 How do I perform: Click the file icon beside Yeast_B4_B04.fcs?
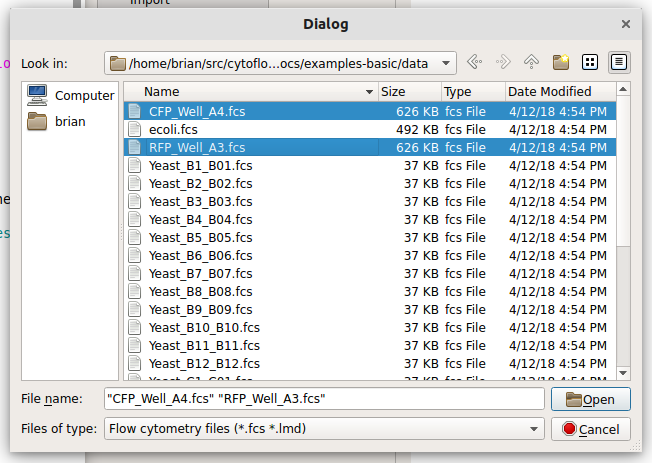pos(134,219)
